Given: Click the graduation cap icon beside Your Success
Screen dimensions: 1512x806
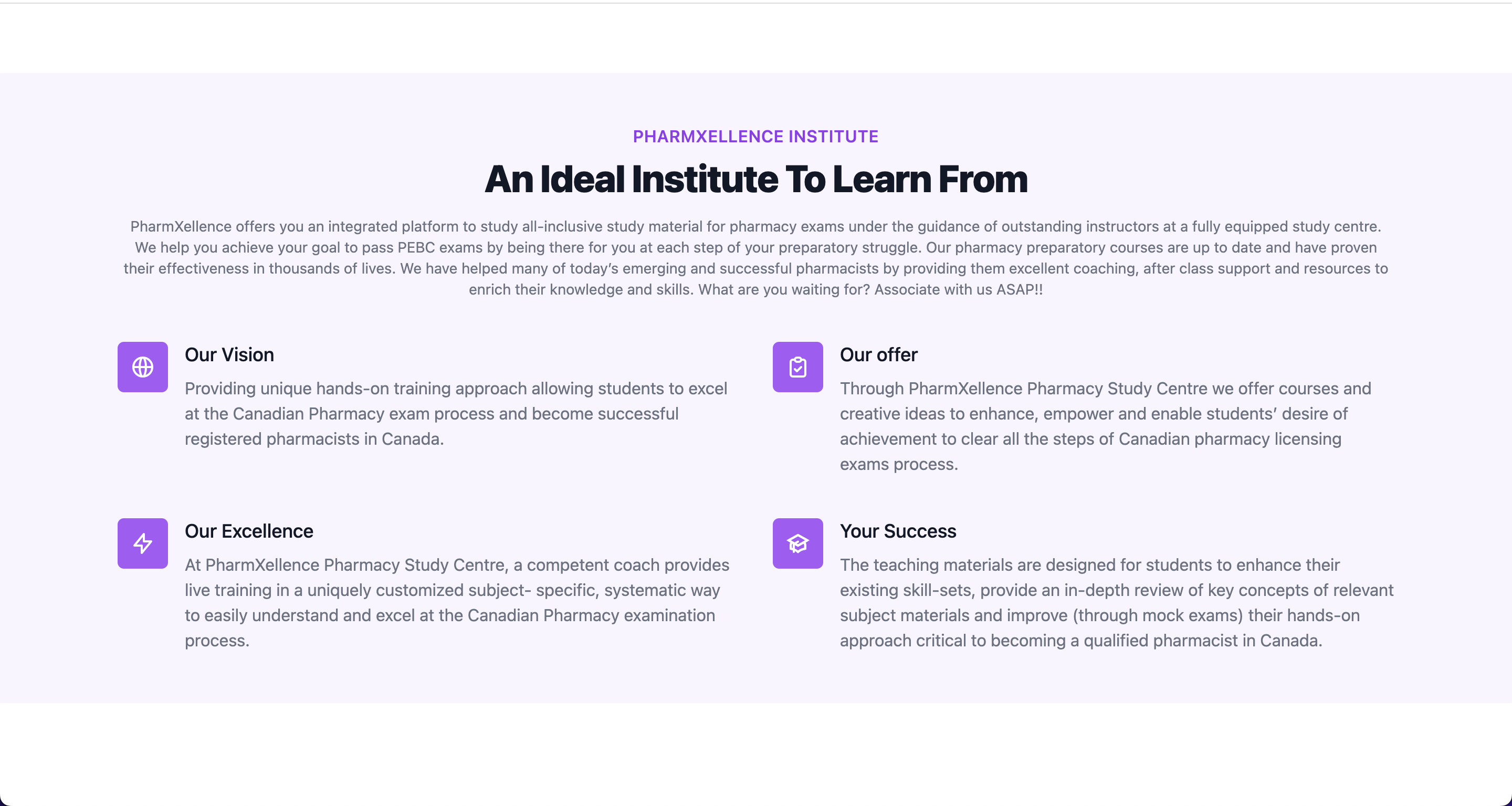Looking at the screenshot, I should click(797, 543).
